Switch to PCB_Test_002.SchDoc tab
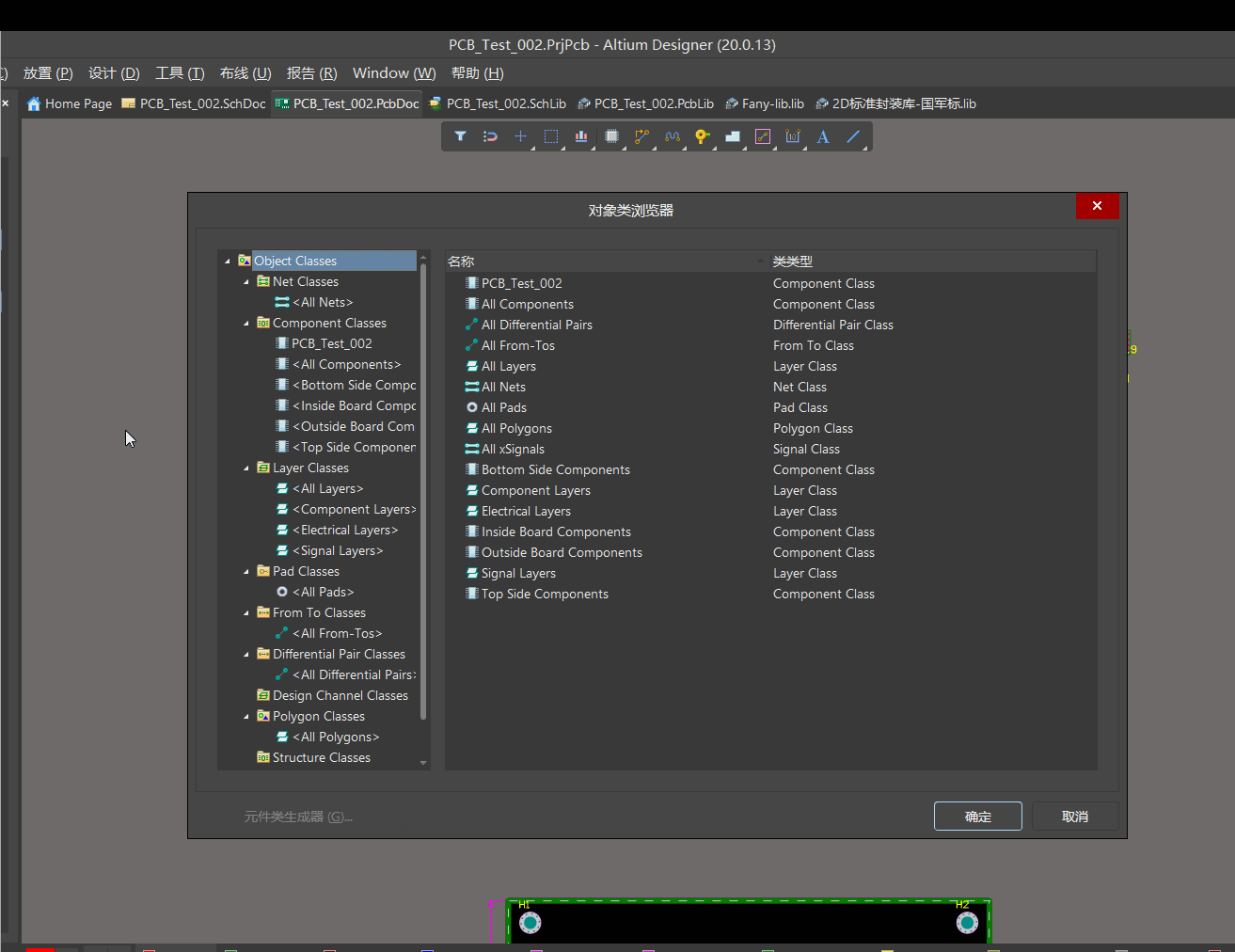The image size is (1235, 952). [194, 103]
